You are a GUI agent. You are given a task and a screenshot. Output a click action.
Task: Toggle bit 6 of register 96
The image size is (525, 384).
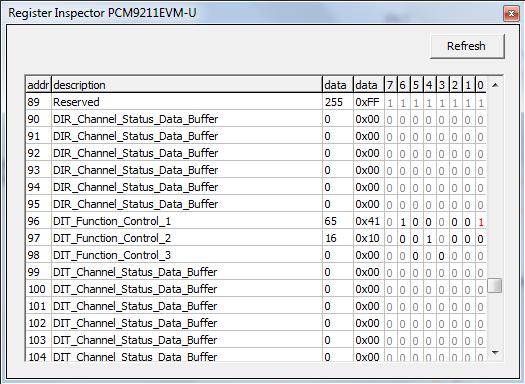pos(403,222)
